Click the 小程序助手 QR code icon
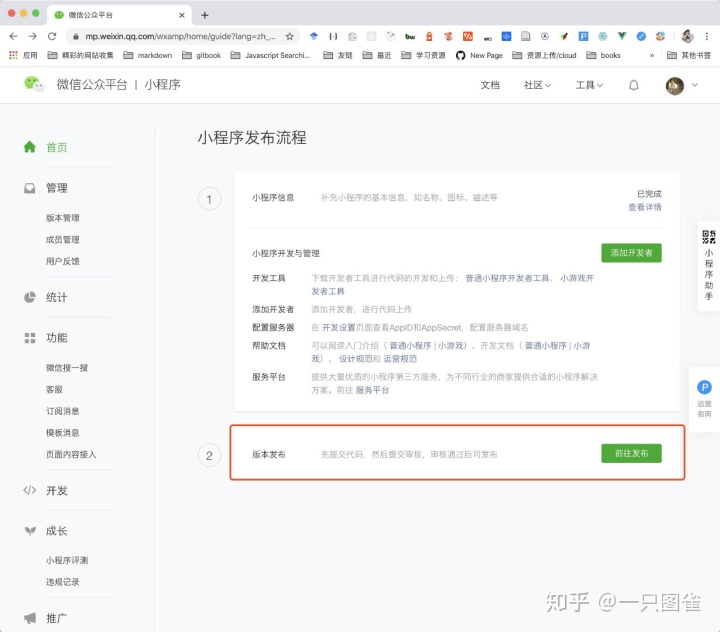 click(x=709, y=237)
